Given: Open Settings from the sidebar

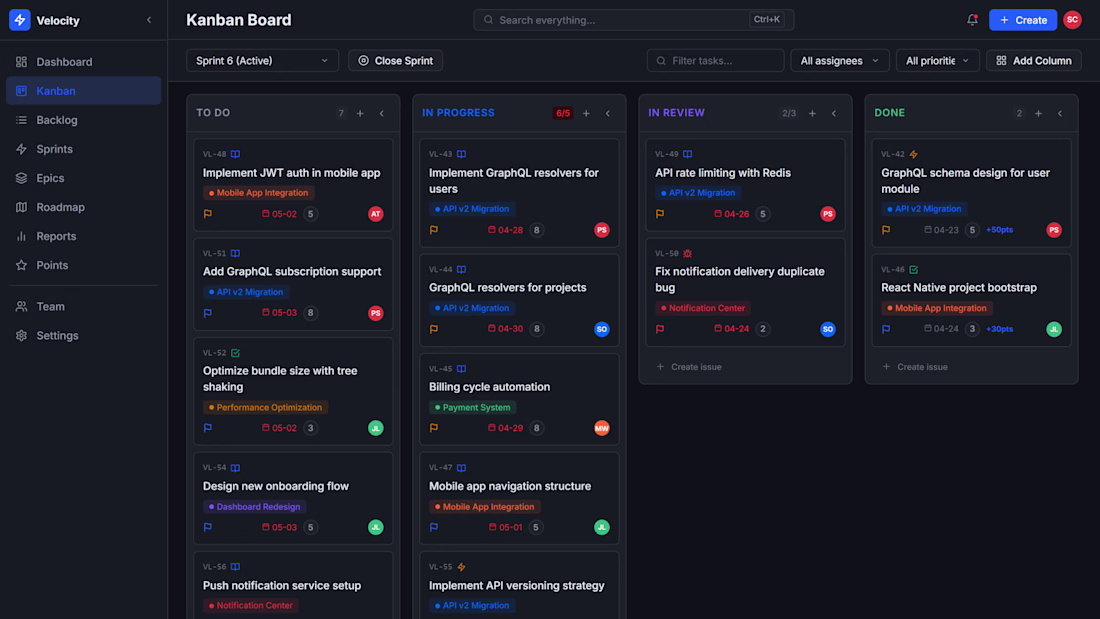Looking at the screenshot, I should pos(83,335).
